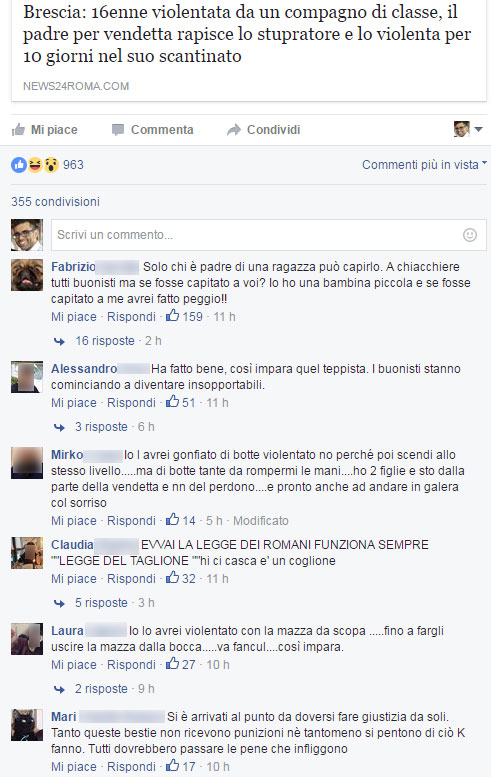Screen dimensions: 491x777
Task: Reply to Claudia's comment via Rispondi
Action: click(x=131, y=579)
